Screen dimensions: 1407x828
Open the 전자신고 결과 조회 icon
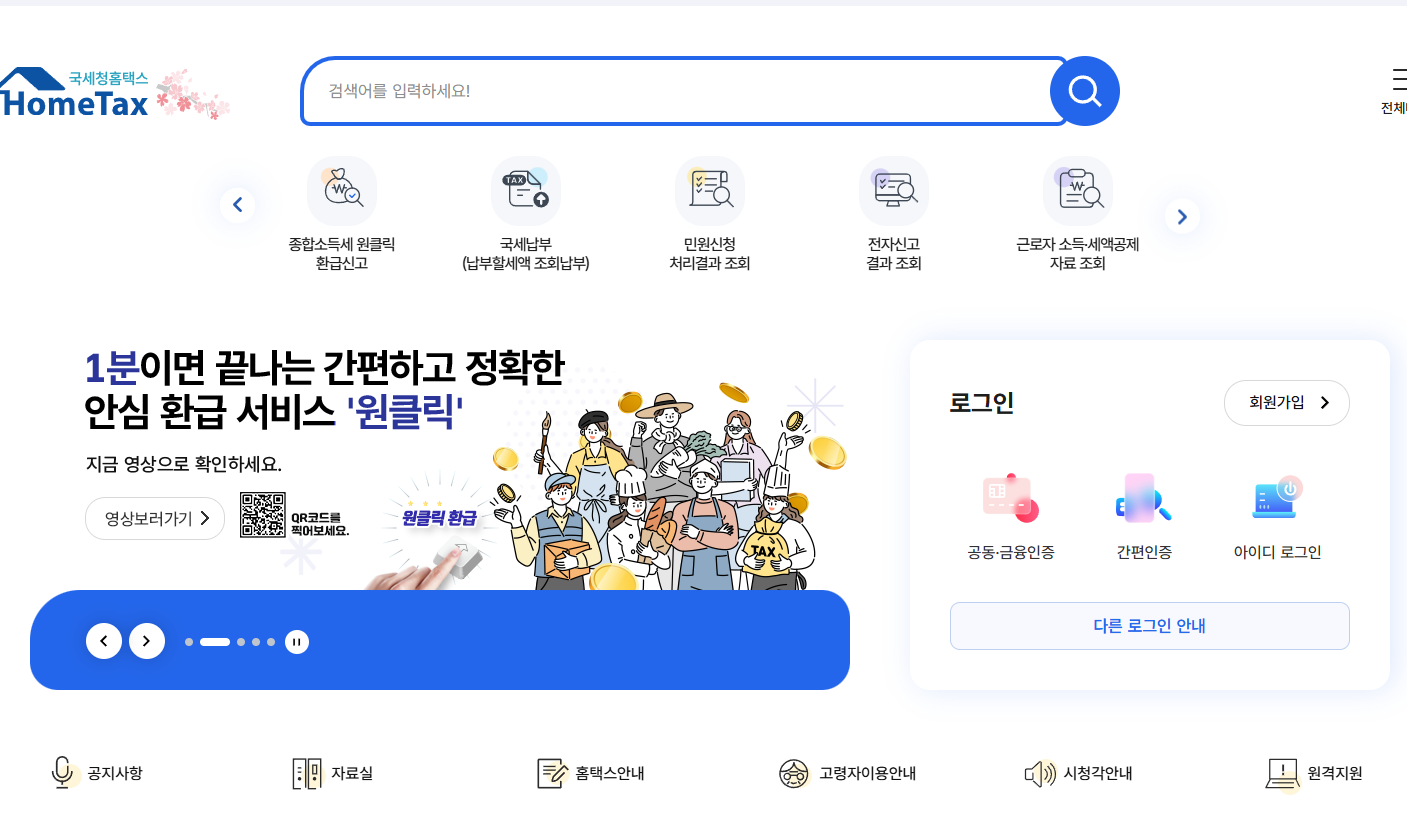894,190
